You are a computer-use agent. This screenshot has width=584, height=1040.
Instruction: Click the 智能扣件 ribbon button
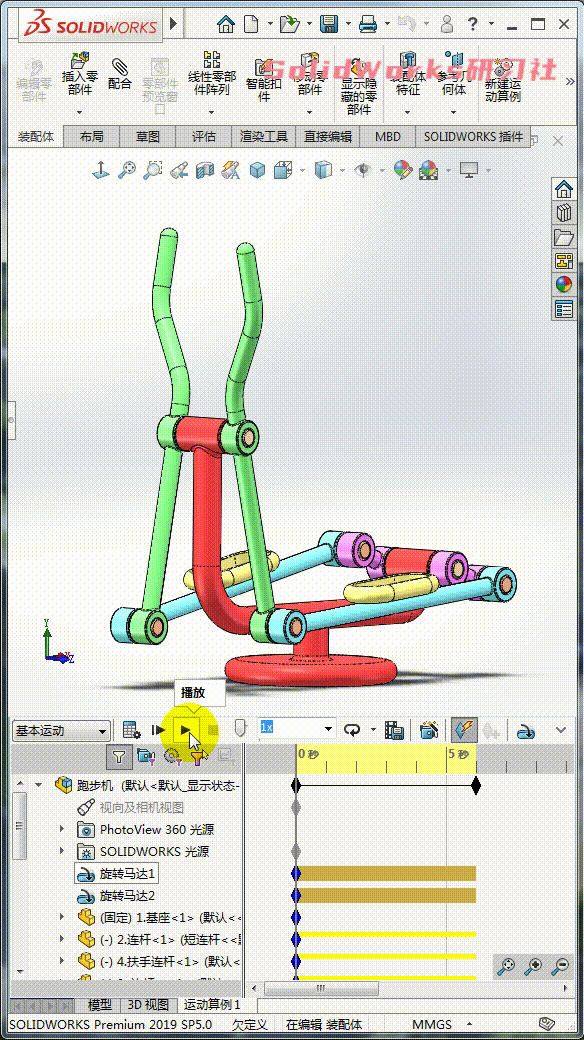pyautogui.click(x=263, y=80)
